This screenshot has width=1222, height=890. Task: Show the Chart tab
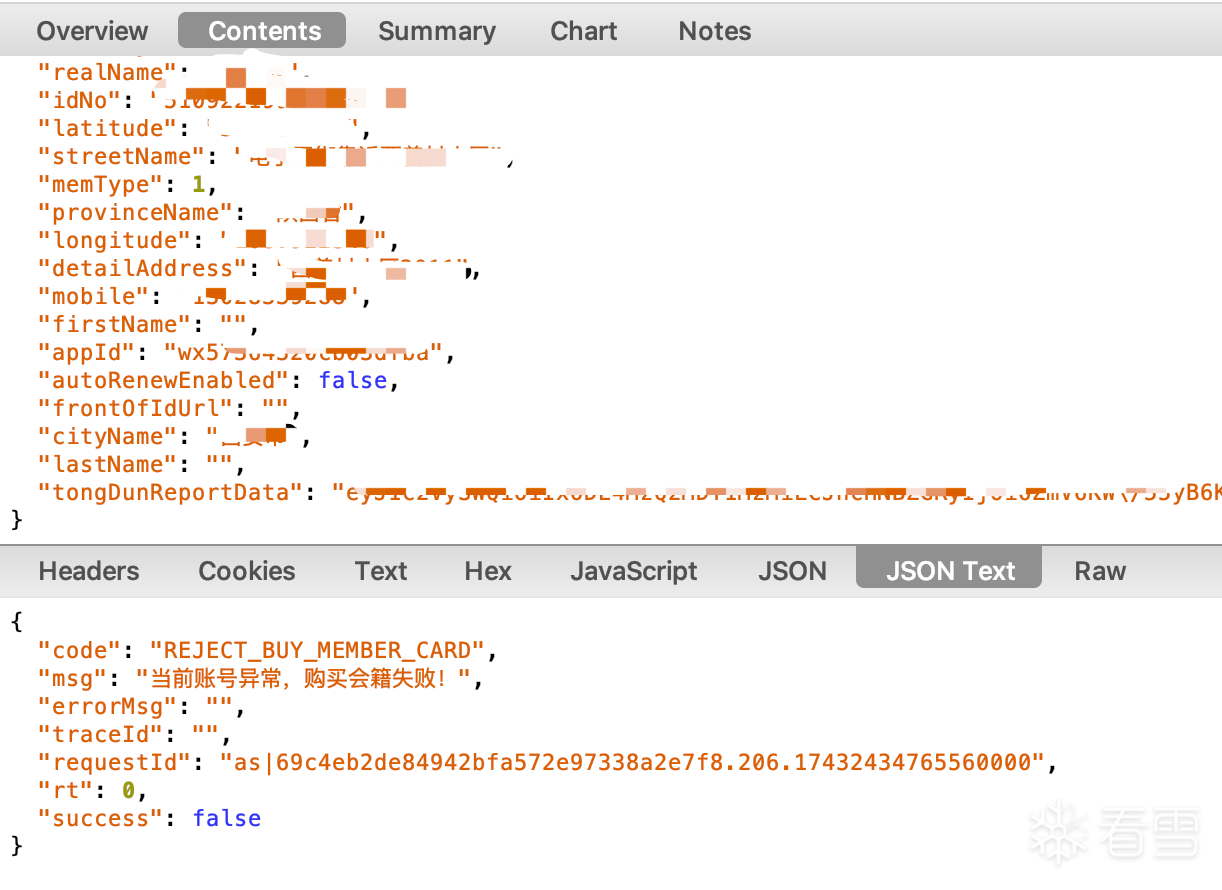click(583, 31)
